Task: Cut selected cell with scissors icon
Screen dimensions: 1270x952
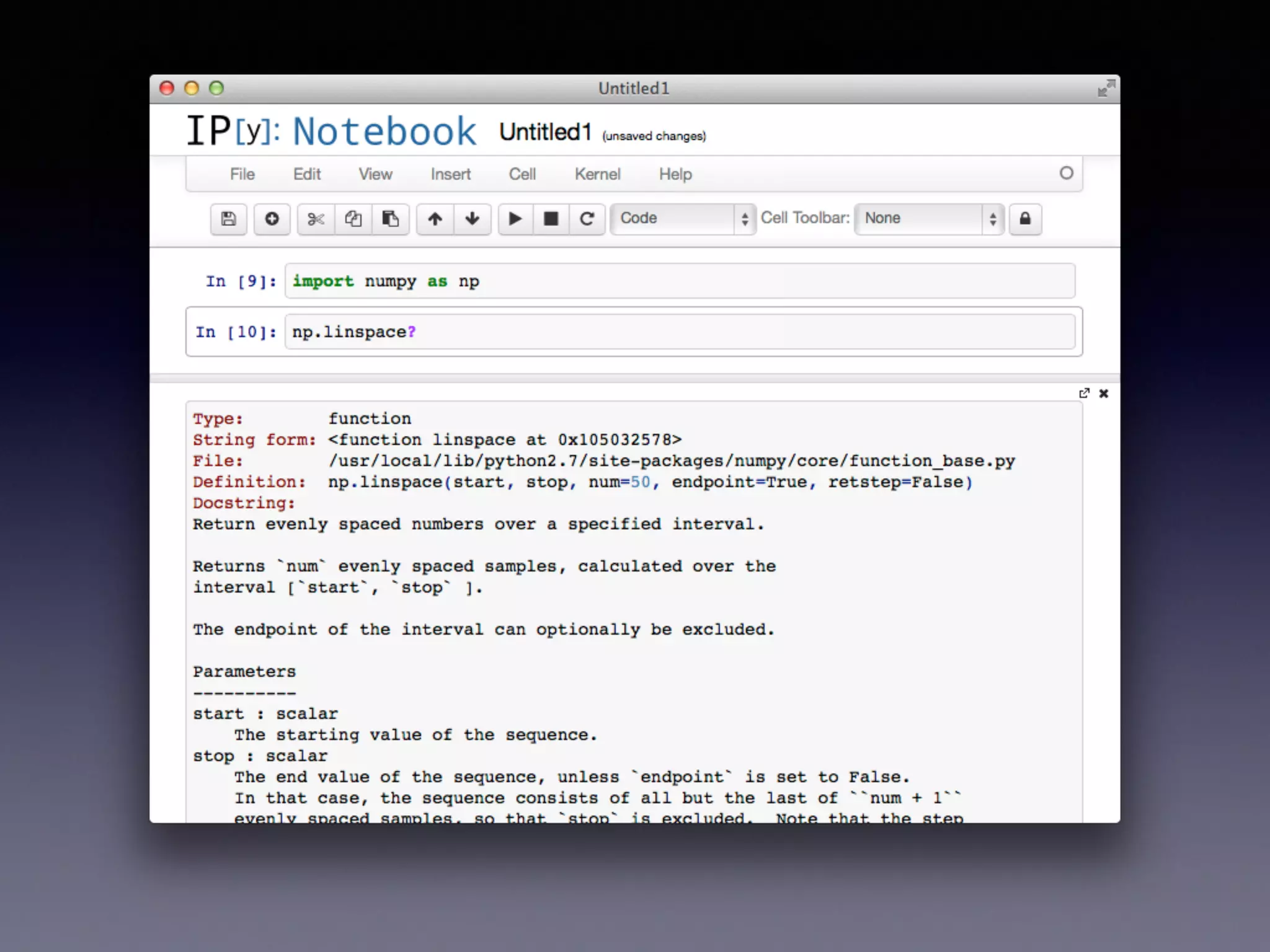Action: 316,219
